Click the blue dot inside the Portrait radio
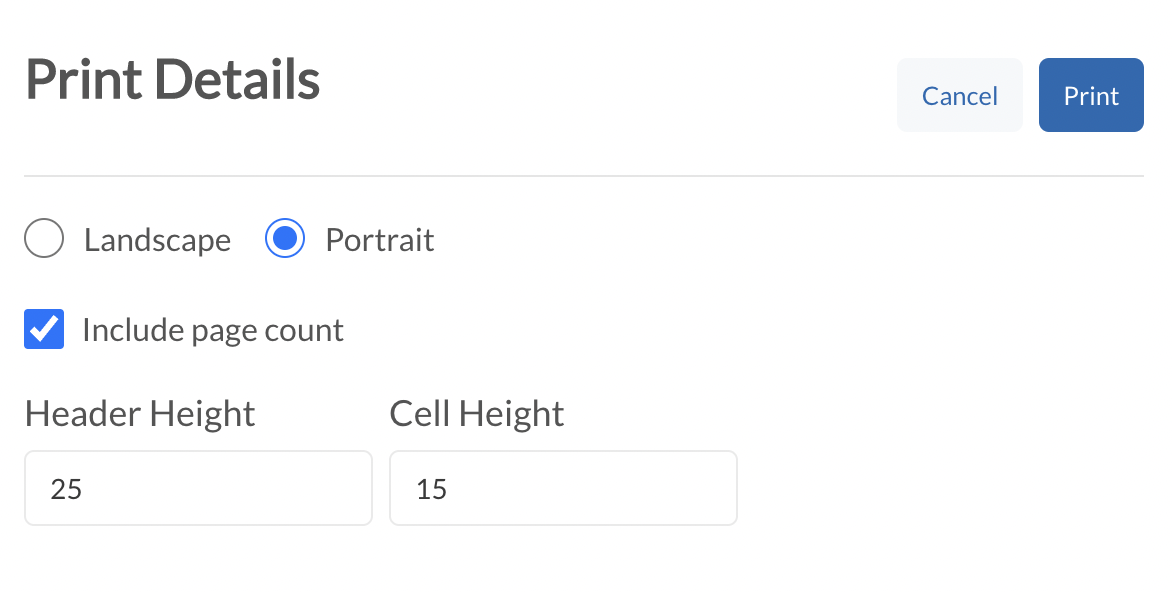Image resolution: width=1172 pixels, height=592 pixels. pos(285,240)
